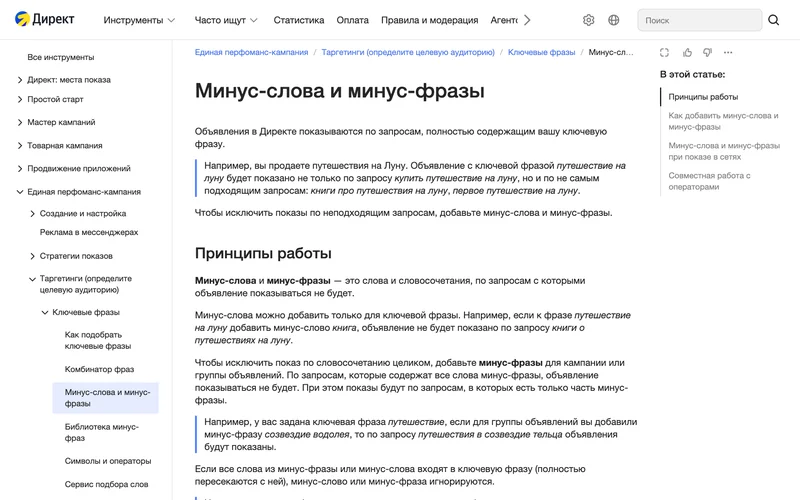Image resolution: width=800 pixels, height=500 pixels.
Task: Follow Единая перфоманс-кампания breadcrumb link
Action: pyautogui.click(x=252, y=52)
